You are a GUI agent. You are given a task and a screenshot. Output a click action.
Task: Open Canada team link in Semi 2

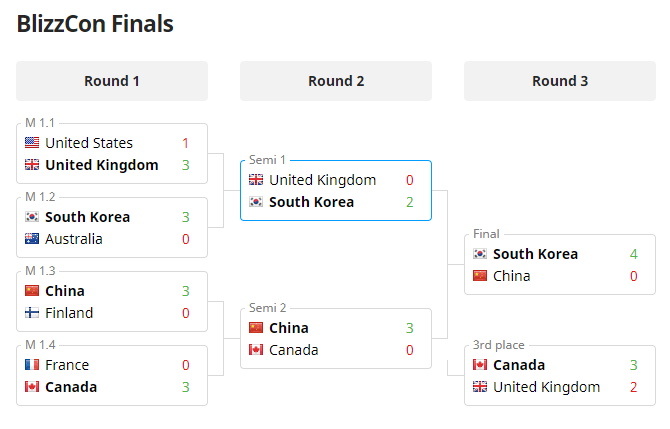pyautogui.click(x=293, y=350)
